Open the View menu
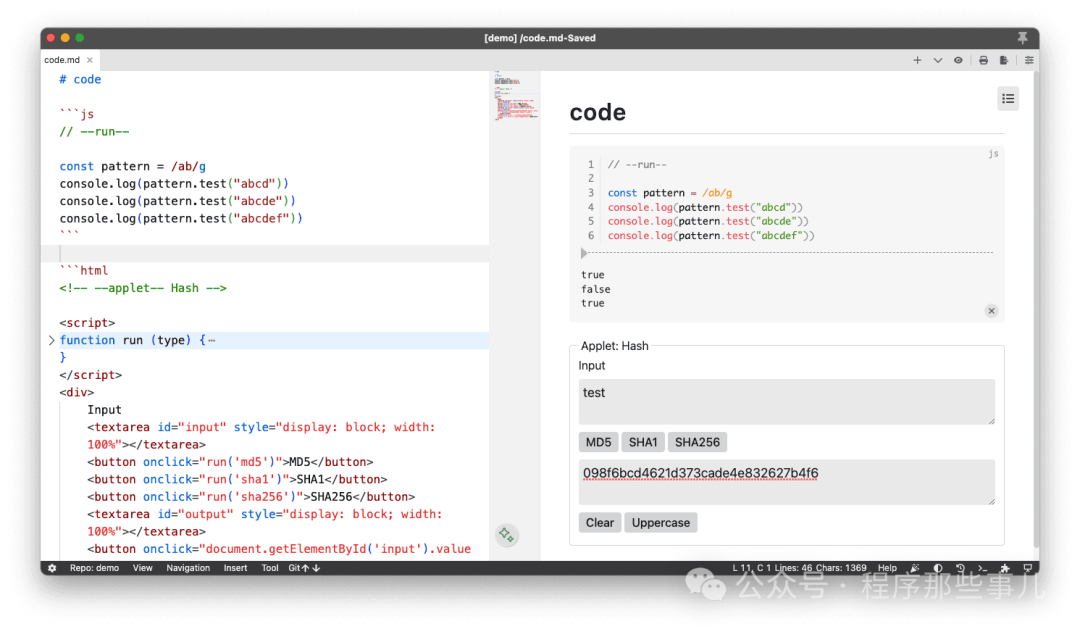Screen dimensions: 1080x629 143,568
